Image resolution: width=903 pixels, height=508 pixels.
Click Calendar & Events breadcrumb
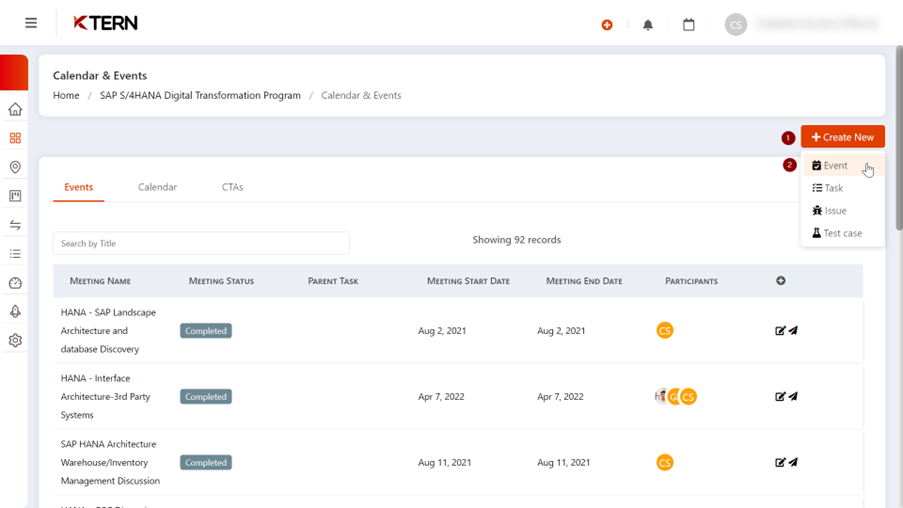coord(361,96)
